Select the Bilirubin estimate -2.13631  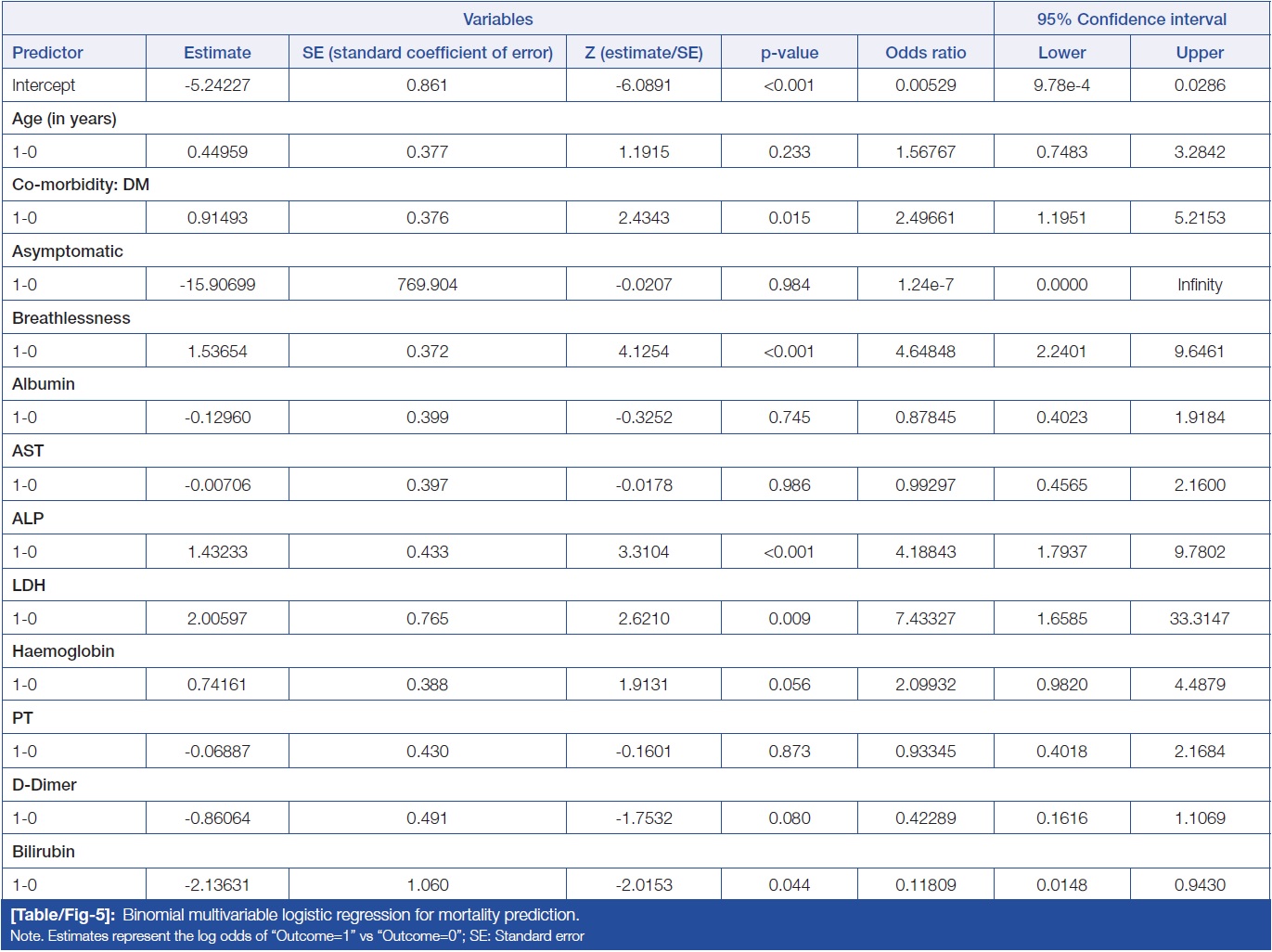pyautogui.click(x=217, y=885)
